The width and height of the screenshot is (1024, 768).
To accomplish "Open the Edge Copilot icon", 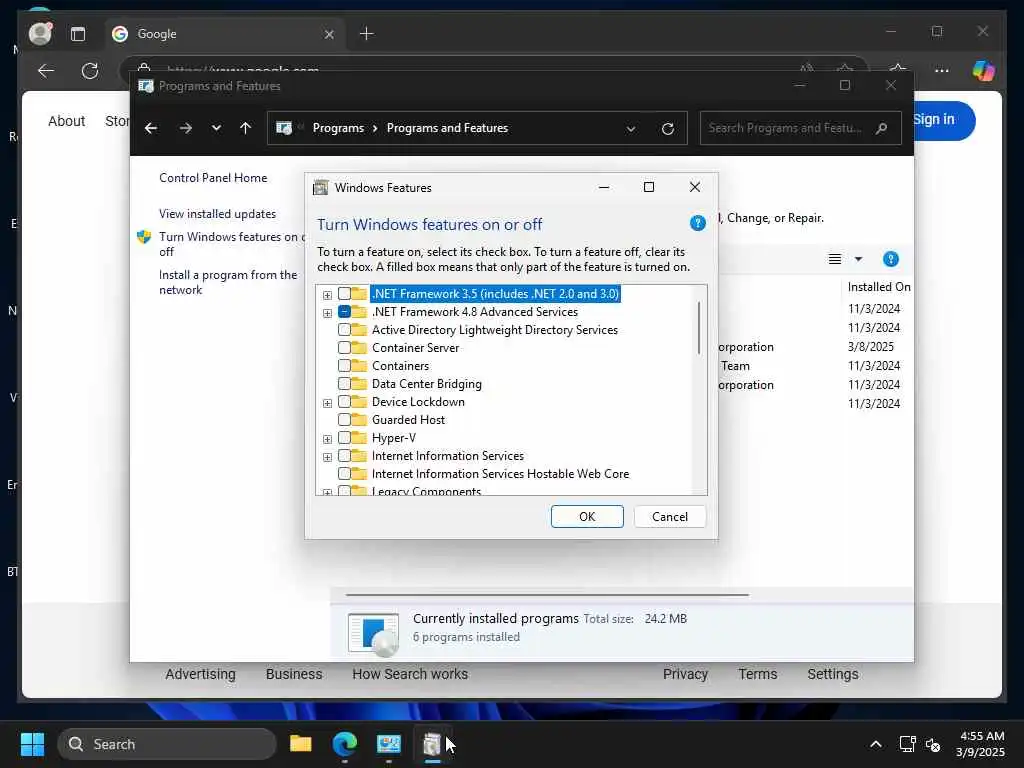I will click(x=983, y=70).
